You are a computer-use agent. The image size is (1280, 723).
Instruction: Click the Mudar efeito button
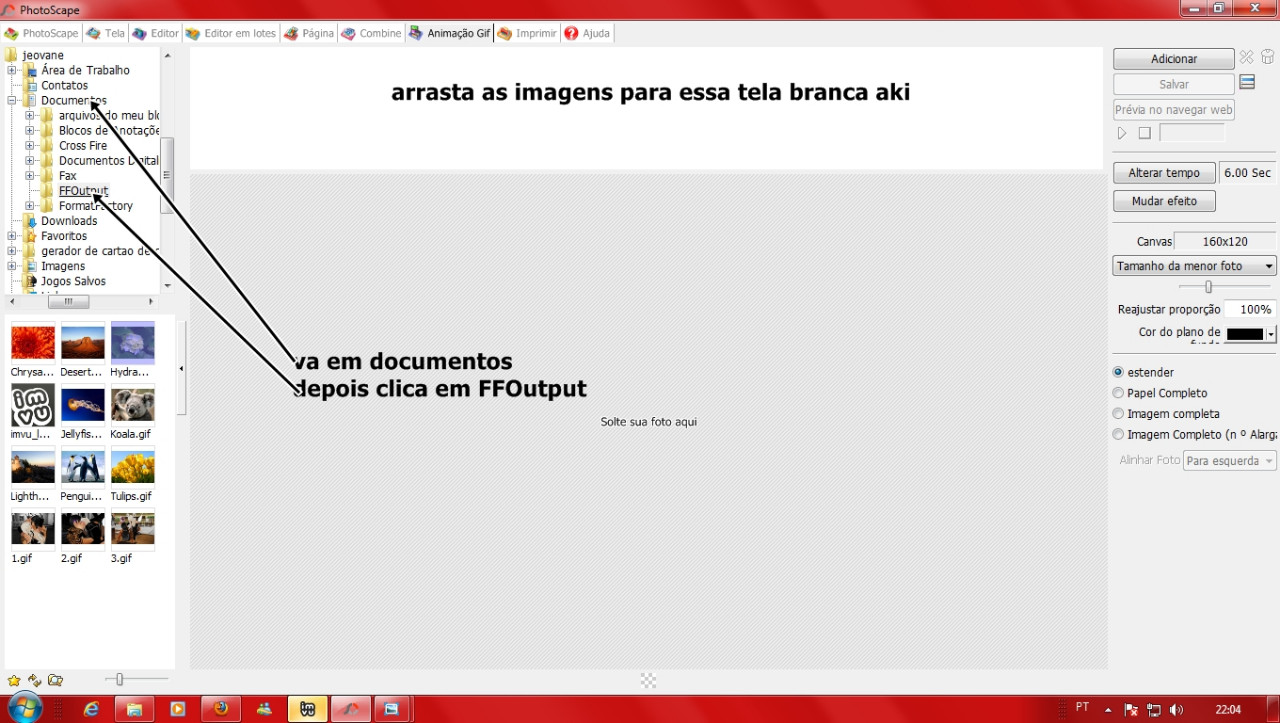pyautogui.click(x=1164, y=201)
